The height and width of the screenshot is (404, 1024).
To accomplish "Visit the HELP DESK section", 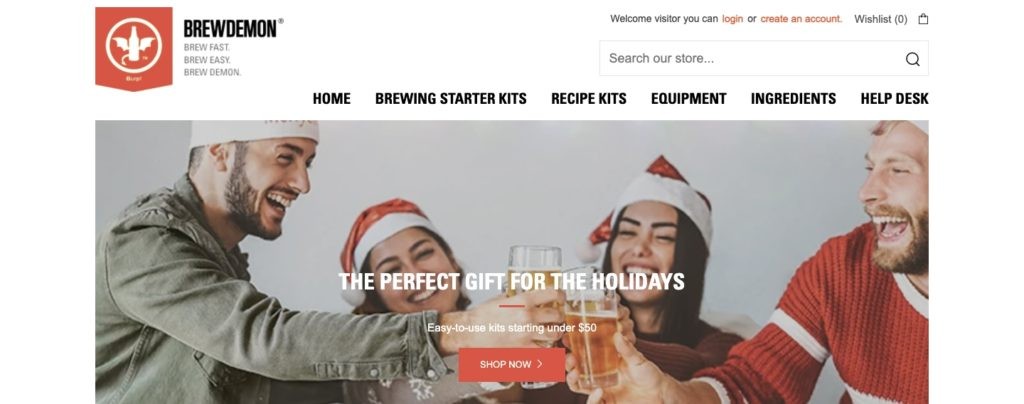I will pos(894,99).
